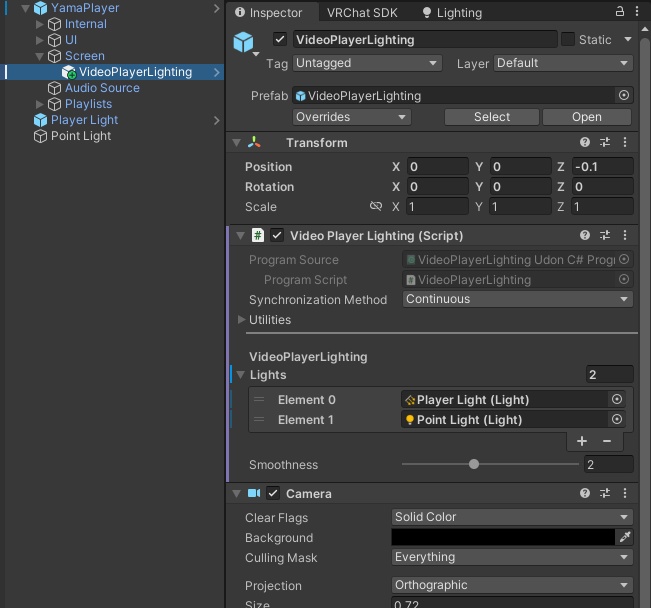
Task: Open Camera component help icon
Action: (x=585, y=493)
